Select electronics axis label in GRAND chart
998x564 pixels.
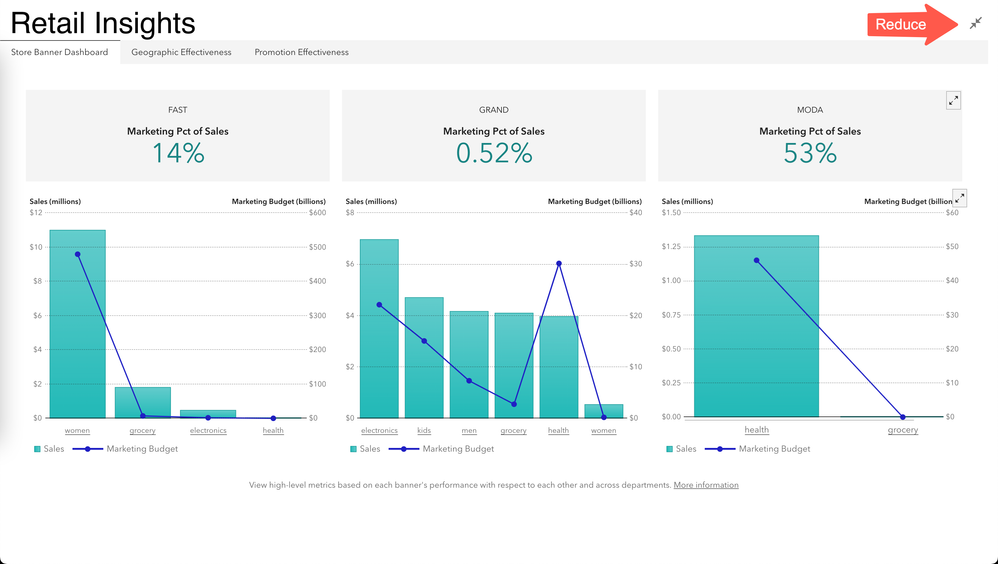379,431
